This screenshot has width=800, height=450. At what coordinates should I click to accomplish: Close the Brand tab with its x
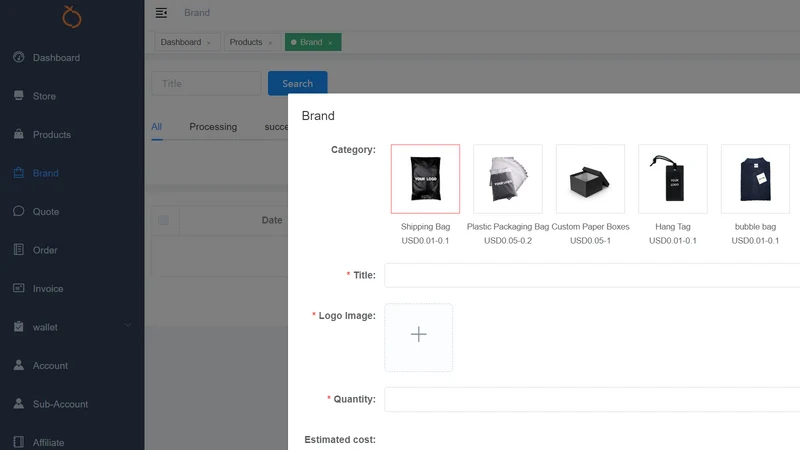[330, 43]
